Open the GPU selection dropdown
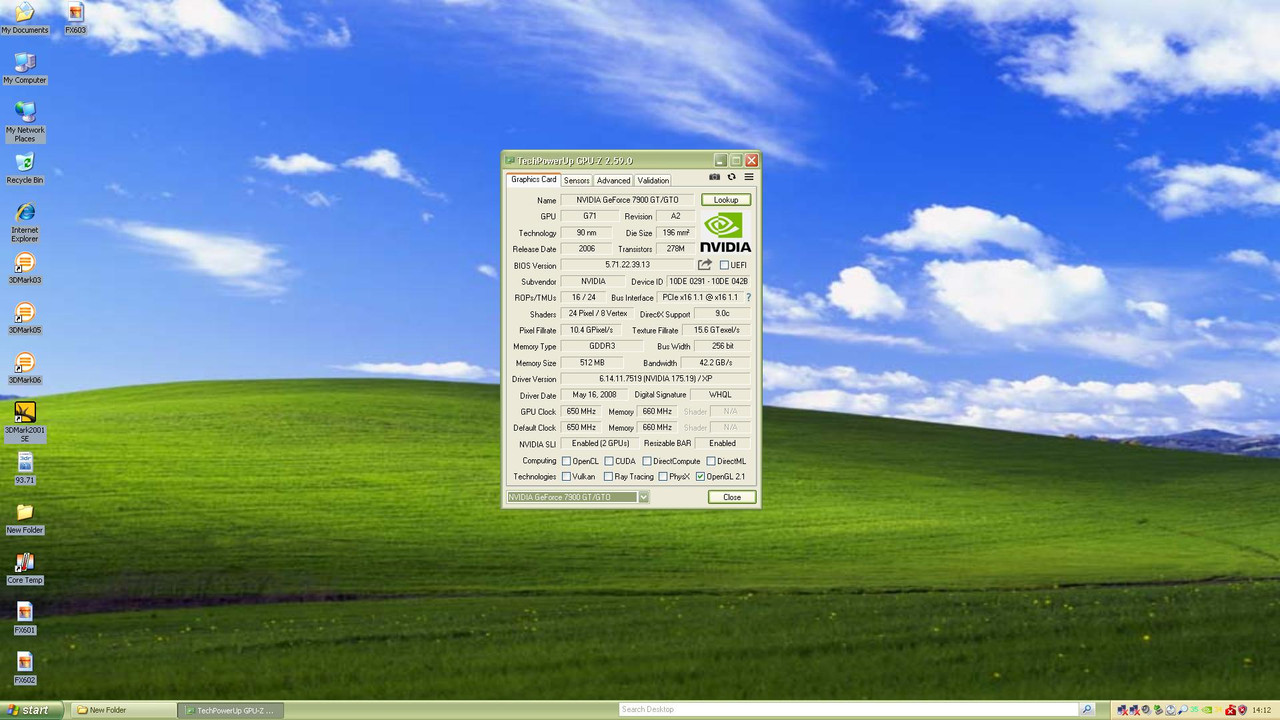 [x=644, y=497]
